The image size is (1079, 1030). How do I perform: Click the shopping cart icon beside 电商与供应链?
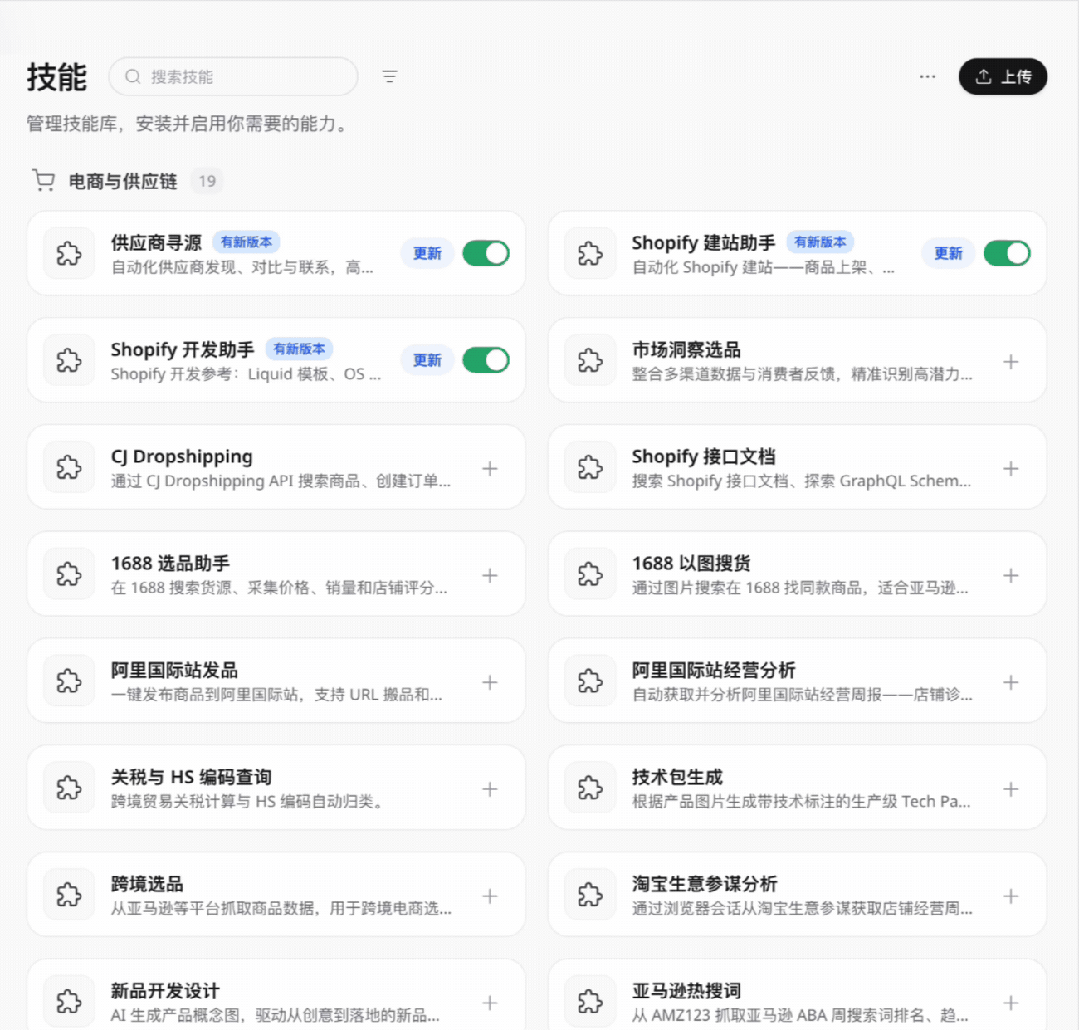(x=43, y=180)
